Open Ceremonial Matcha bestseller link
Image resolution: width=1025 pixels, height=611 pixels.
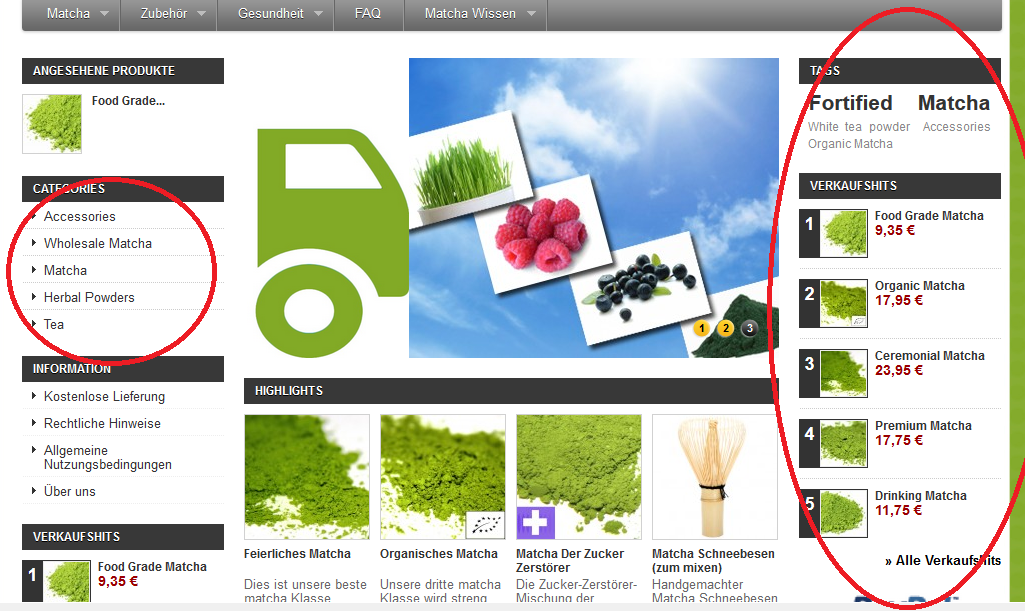(930, 355)
